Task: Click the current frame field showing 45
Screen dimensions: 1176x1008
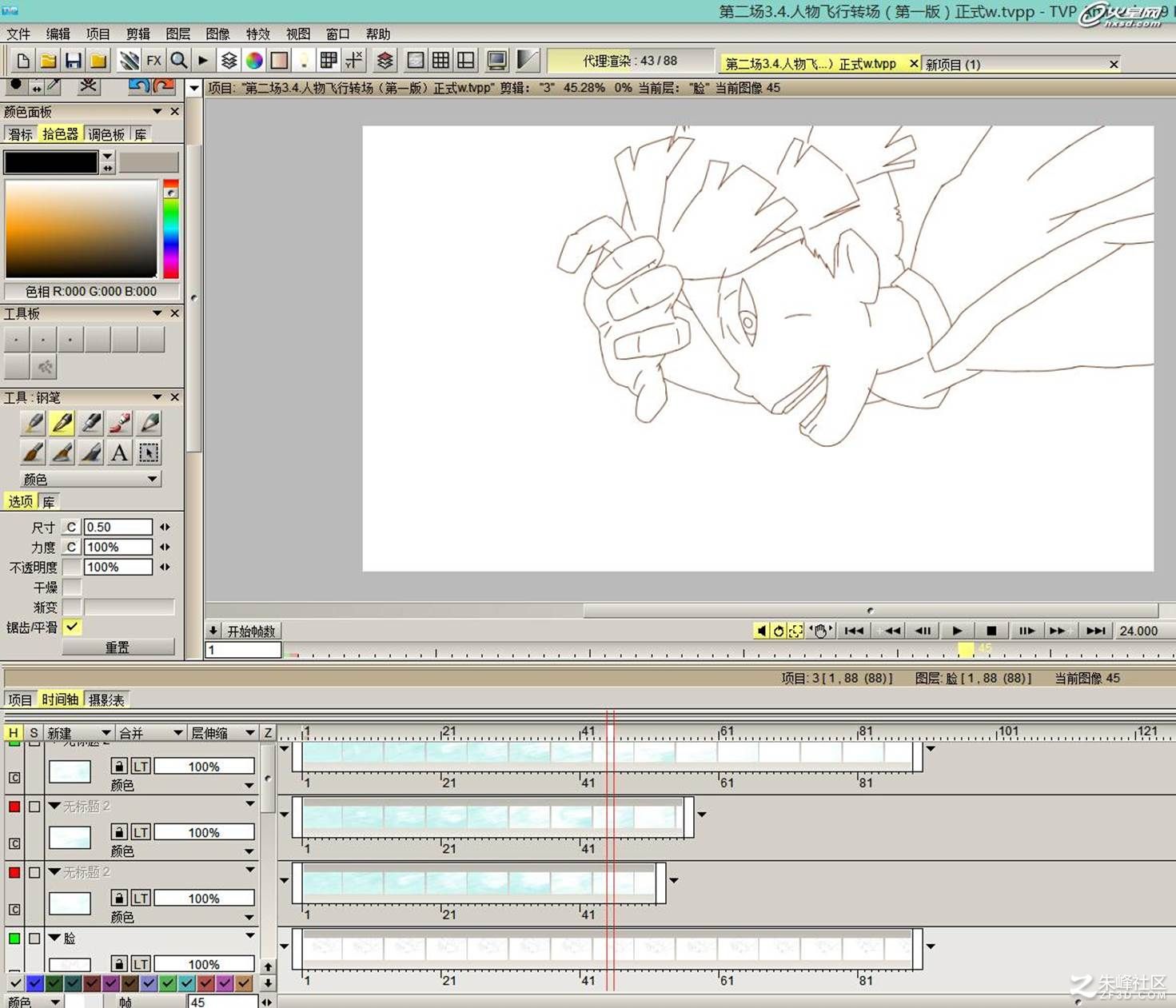Action: pos(223,1002)
